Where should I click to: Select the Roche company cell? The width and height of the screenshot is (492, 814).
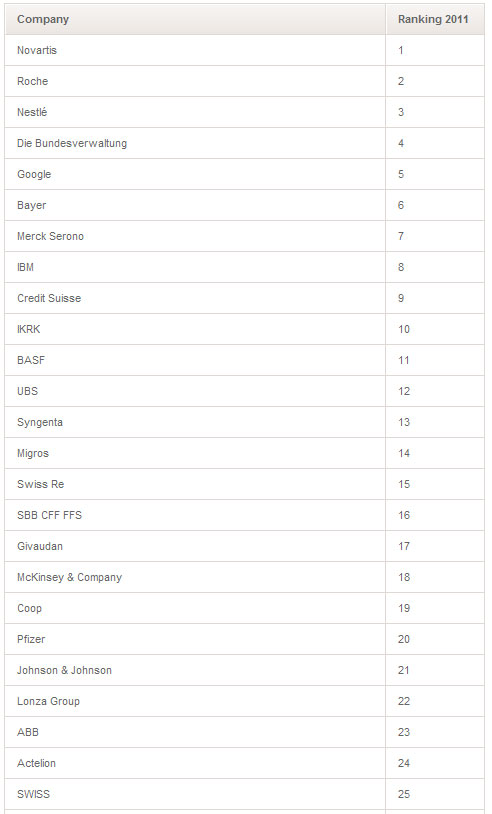[195, 81]
